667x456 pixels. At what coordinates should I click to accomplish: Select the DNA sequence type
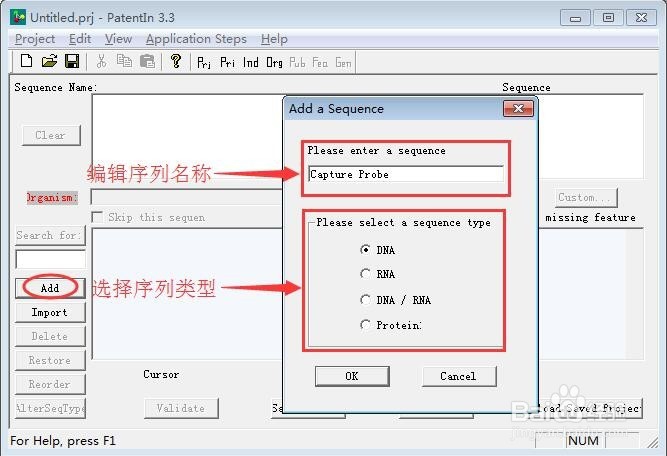coord(365,250)
